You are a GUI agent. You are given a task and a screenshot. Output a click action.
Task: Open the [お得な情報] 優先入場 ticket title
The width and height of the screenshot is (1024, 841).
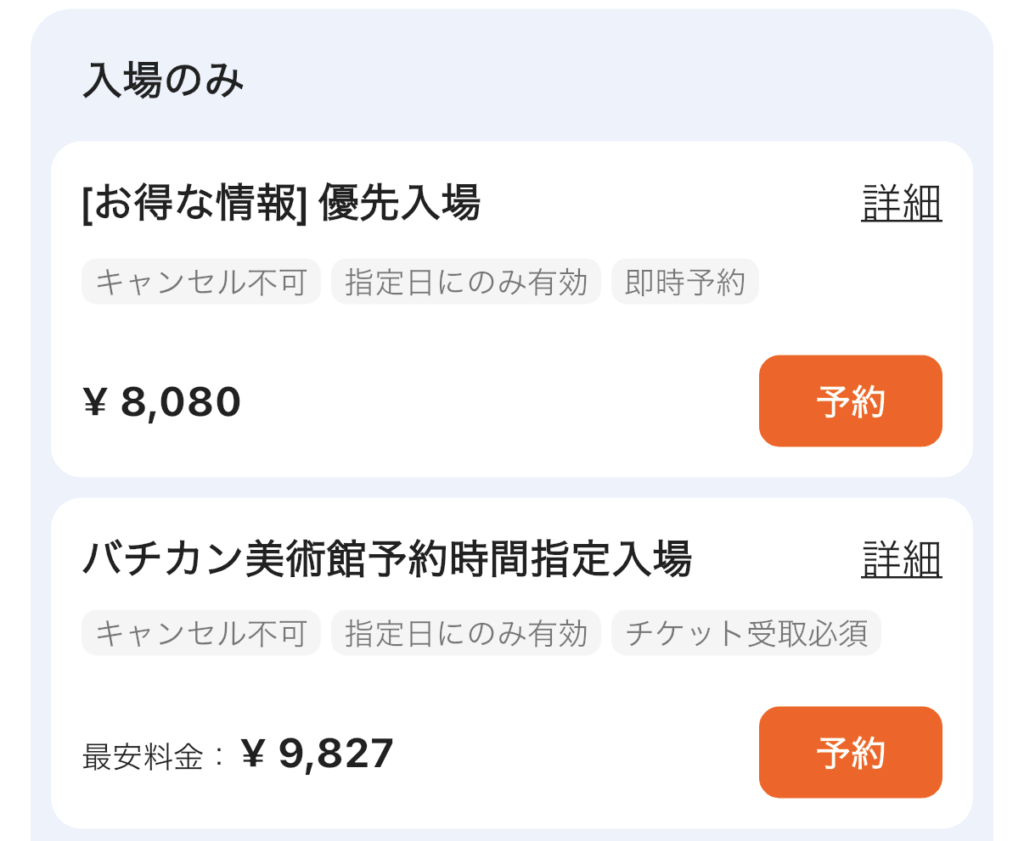pos(290,202)
